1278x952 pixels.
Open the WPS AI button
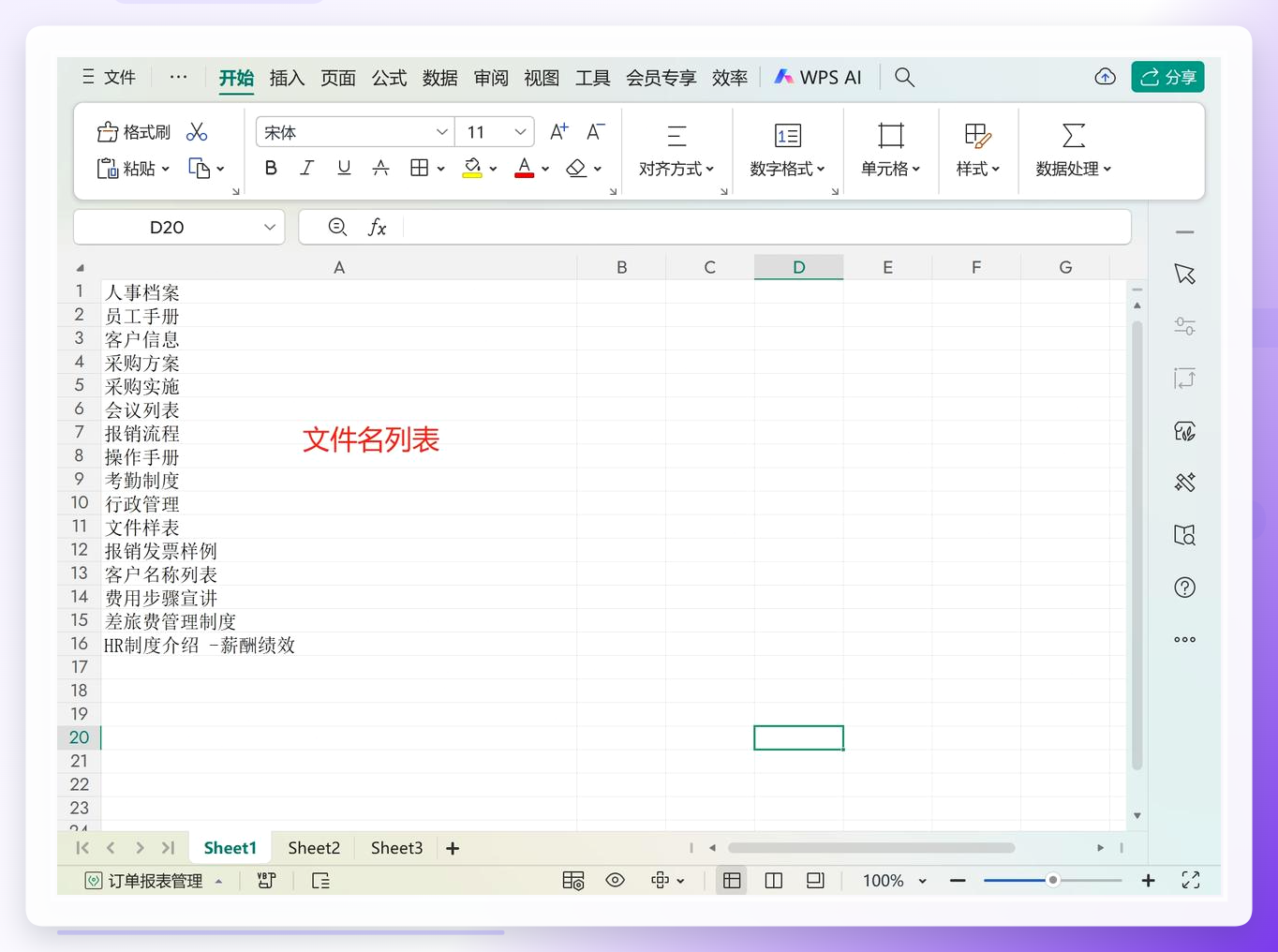(818, 78)
